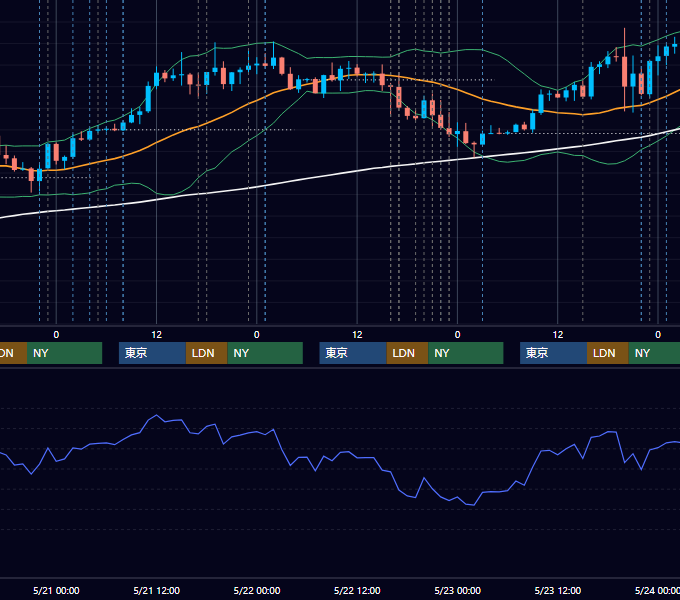Screen dimensions: 680x600
Task: Select the NY session block ending 5/22 morning
Action: (x=265, y=353)
